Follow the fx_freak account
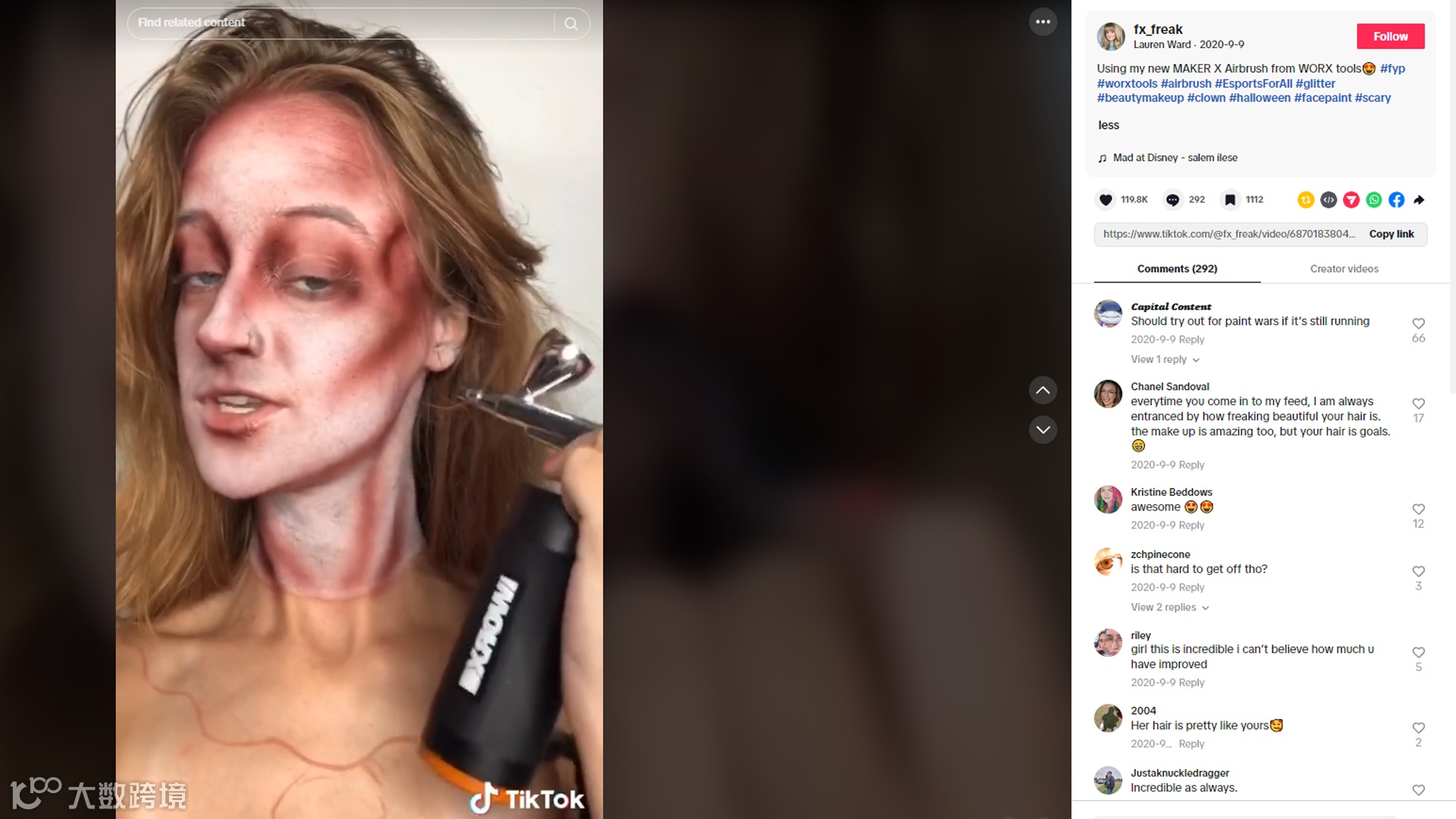The image size is (1456, 819). click(x=1390, y=36)
